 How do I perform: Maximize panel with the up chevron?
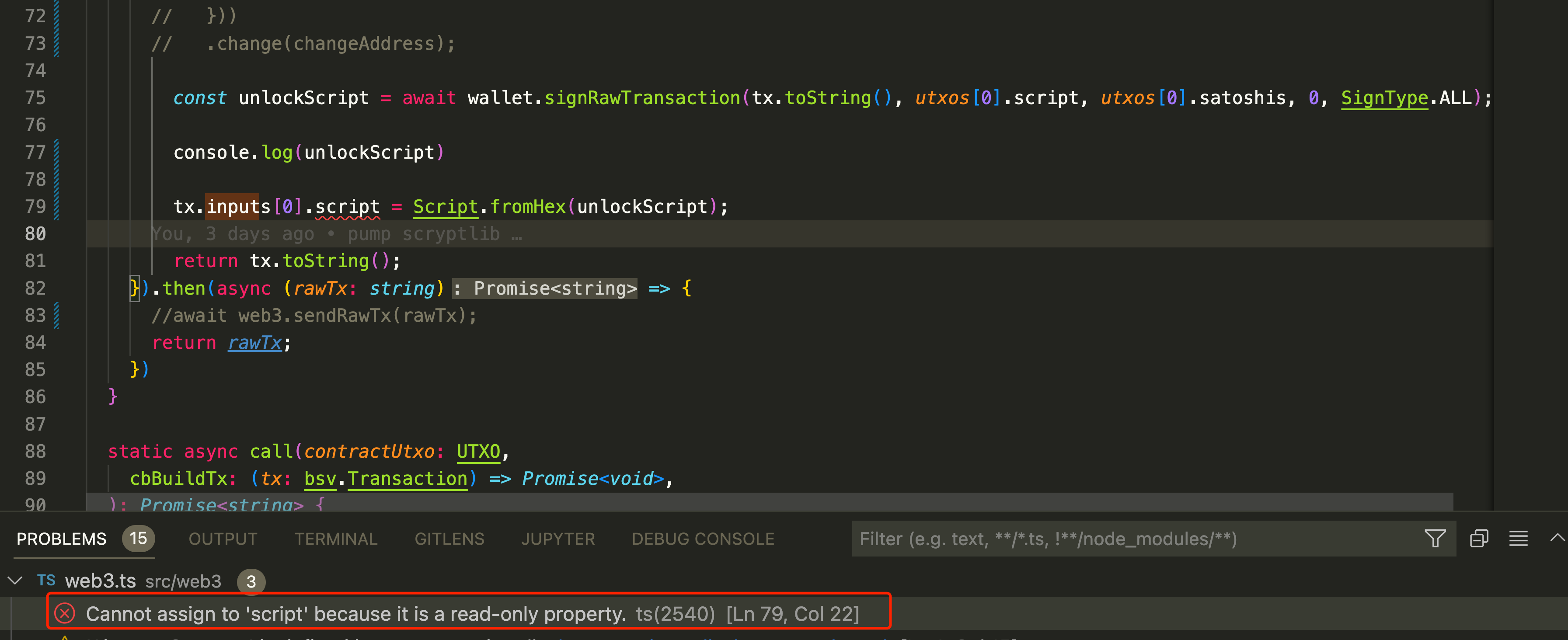[x=1557, y=538]
